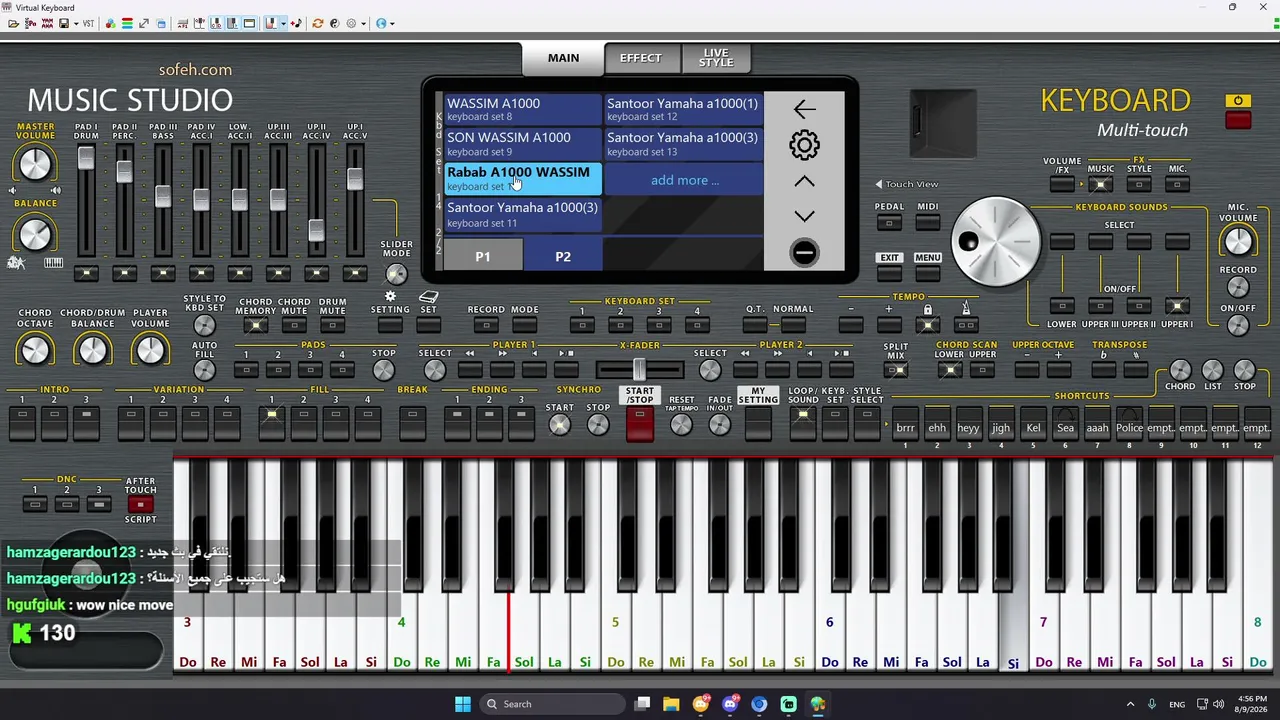Click the PAD I DRUM slider
The height and width of the screenshot is (720, 1280).
coord(86,158)
